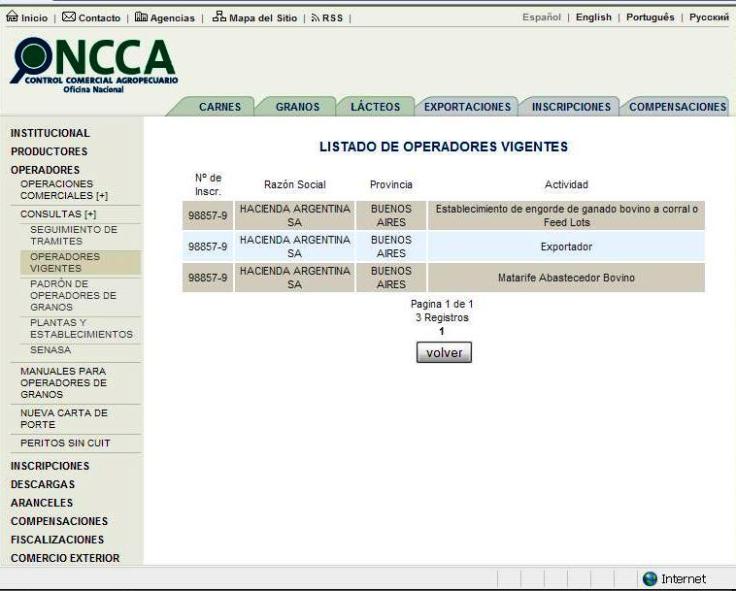The width and height of the screenshot is (736, 591).
Task: Click the Inicio home icon
Action: [x=12, y=16]
